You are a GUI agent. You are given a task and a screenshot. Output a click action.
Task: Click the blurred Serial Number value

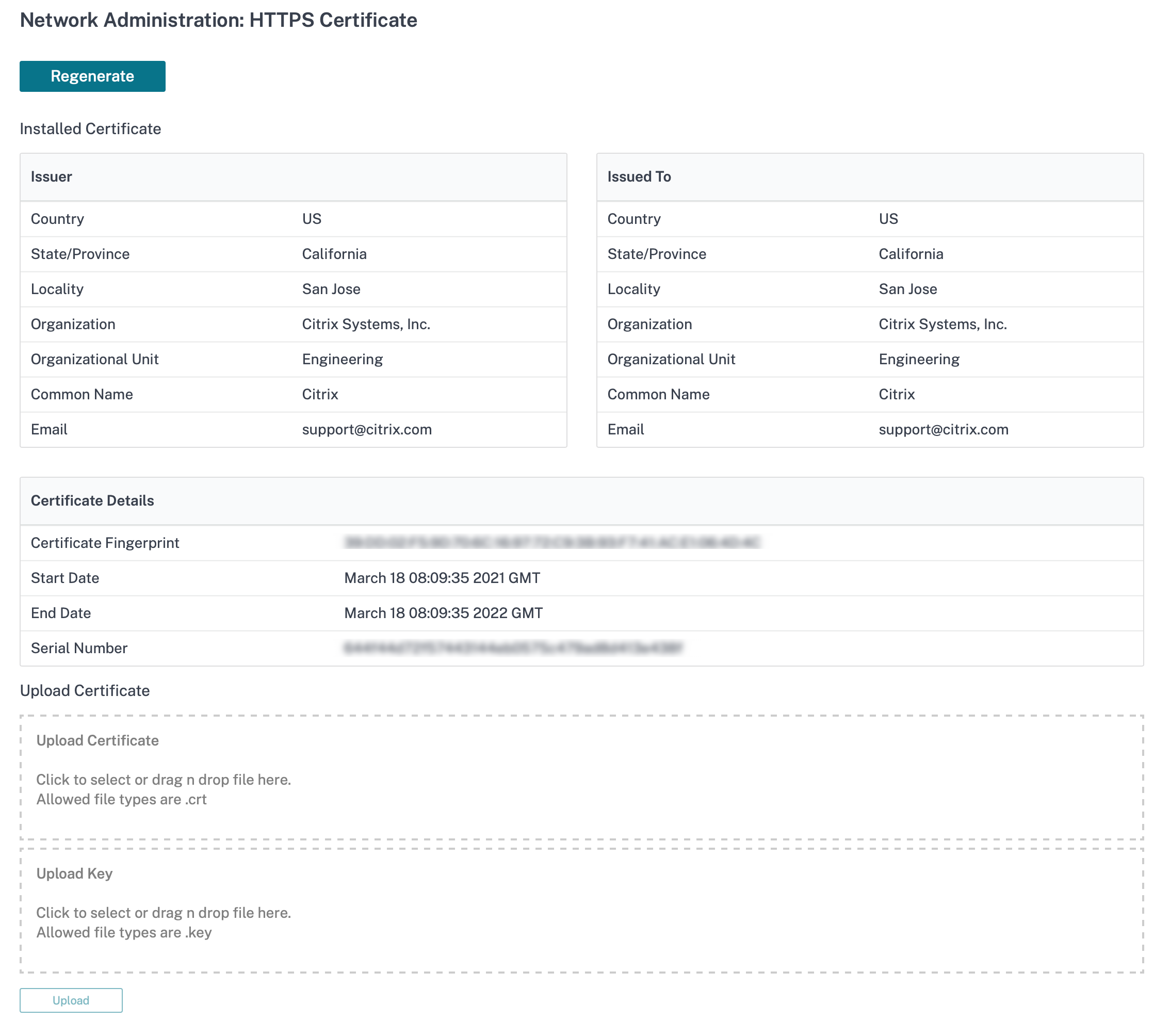tap(513, 647)
